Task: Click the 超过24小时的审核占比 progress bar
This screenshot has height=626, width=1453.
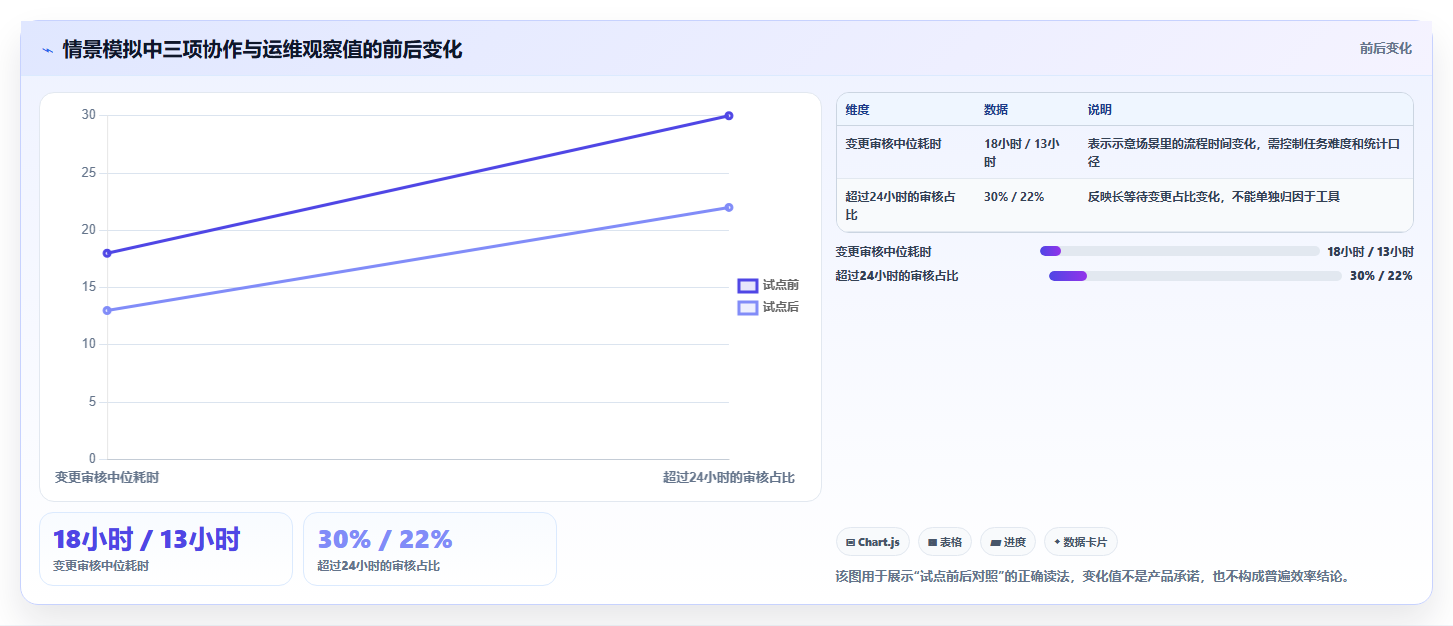Action: click(x=1195, y=276)
